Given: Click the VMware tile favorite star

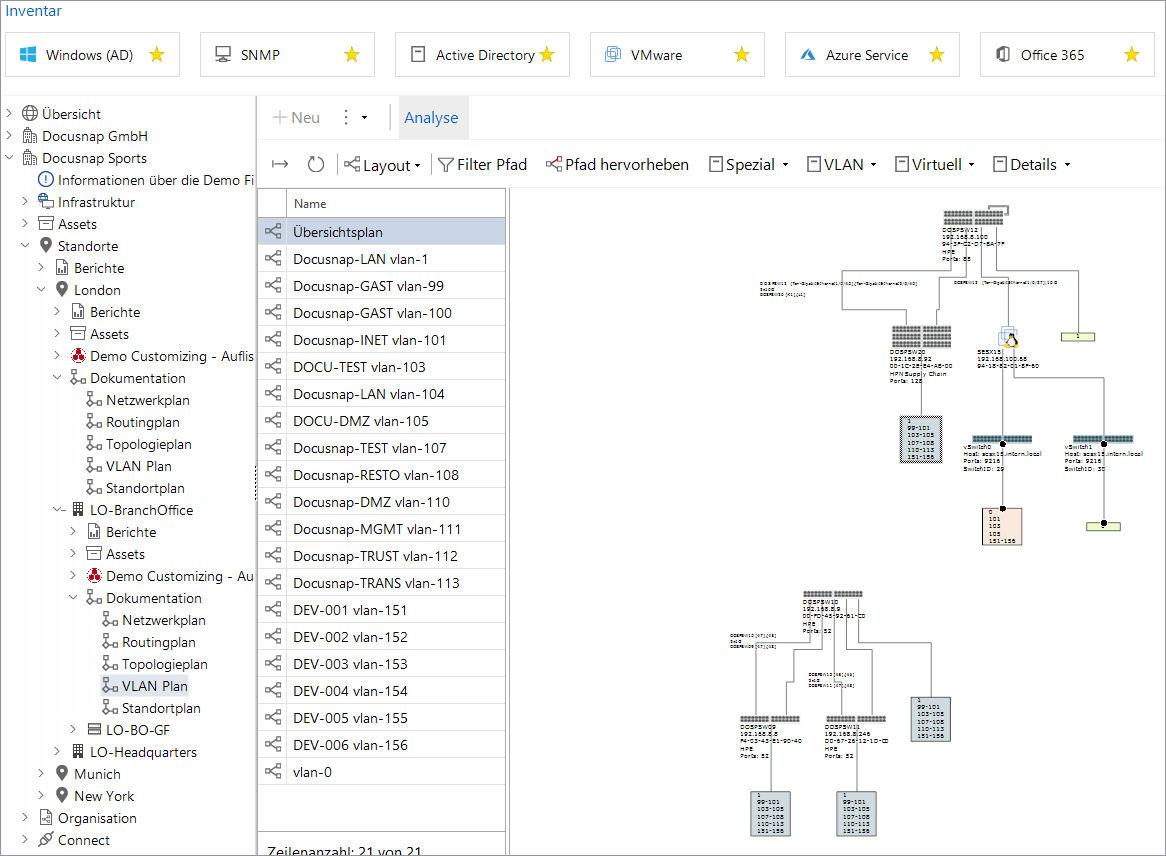Looking at the screenshot, I should click(742, 54).
